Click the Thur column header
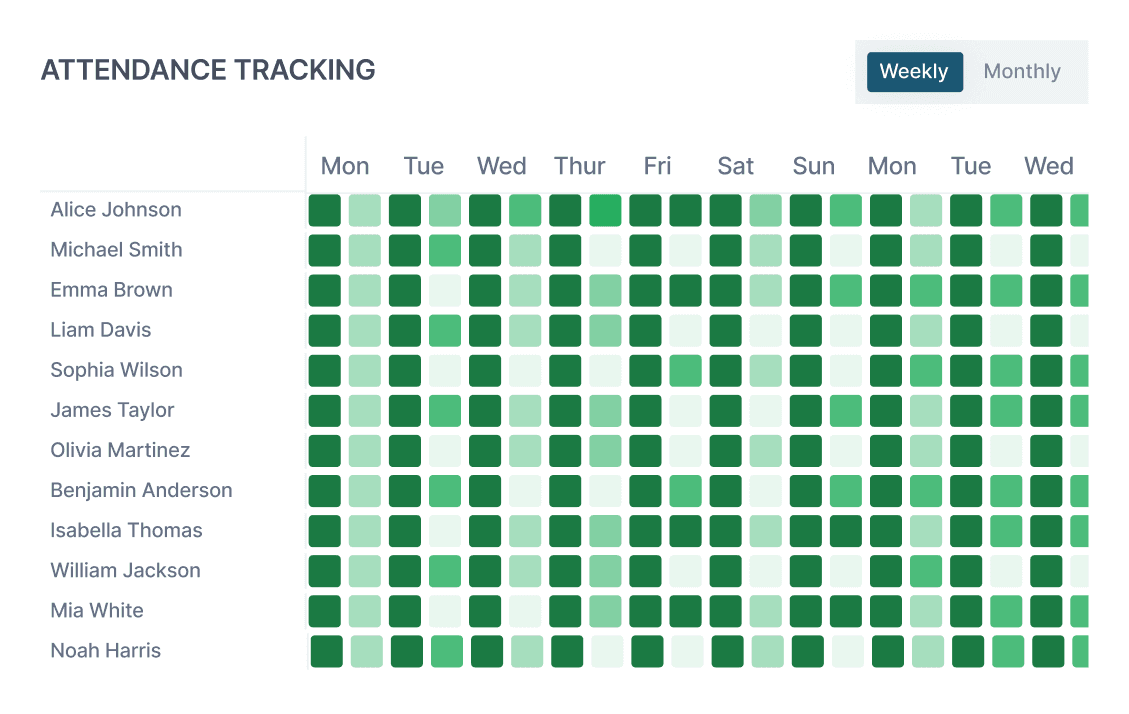Image resolution: width=1129 pixels, height=714 pixels. (580, 166)
